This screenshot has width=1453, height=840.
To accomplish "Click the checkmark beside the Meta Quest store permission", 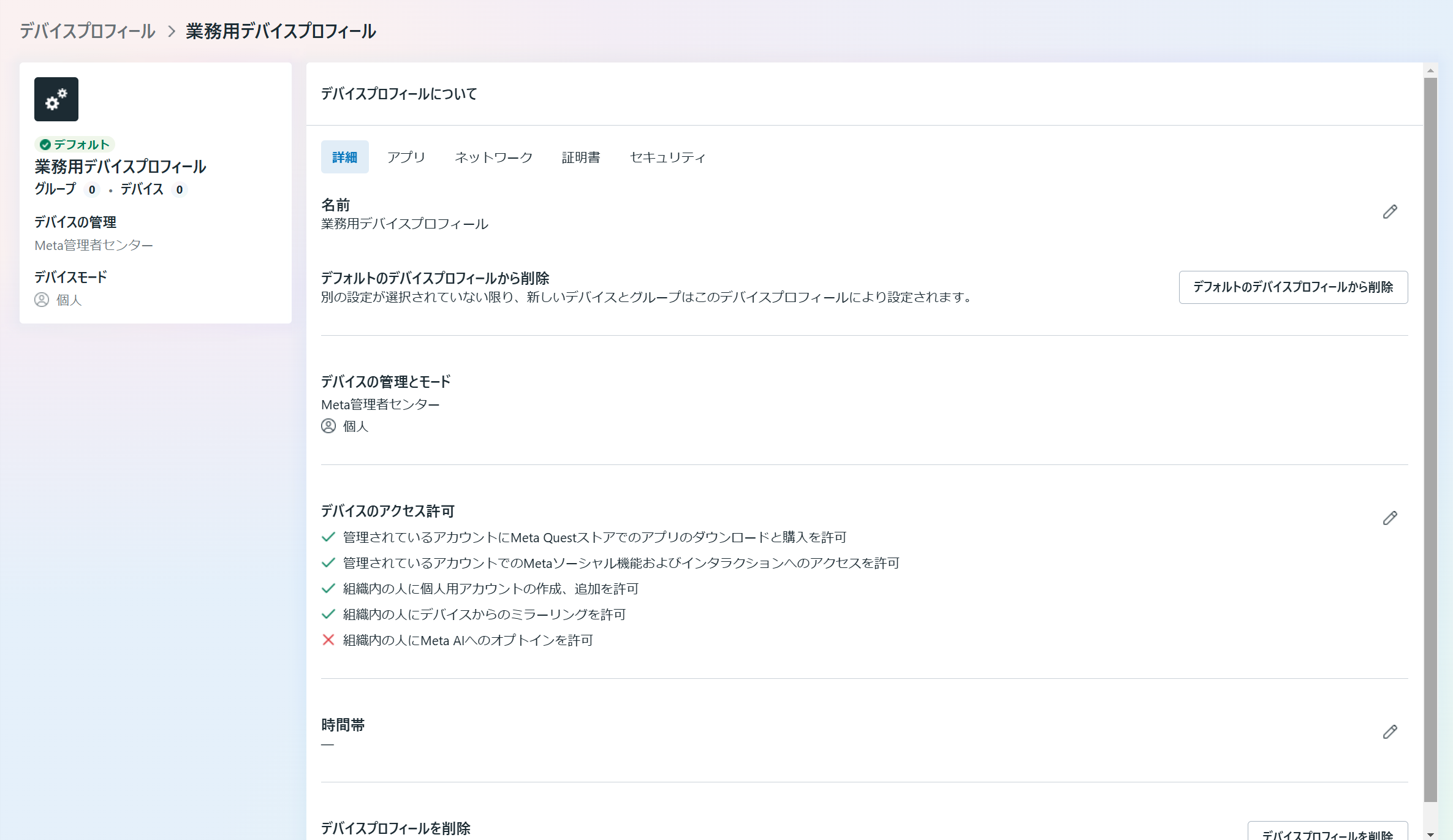I will click(x=328, y=537).
